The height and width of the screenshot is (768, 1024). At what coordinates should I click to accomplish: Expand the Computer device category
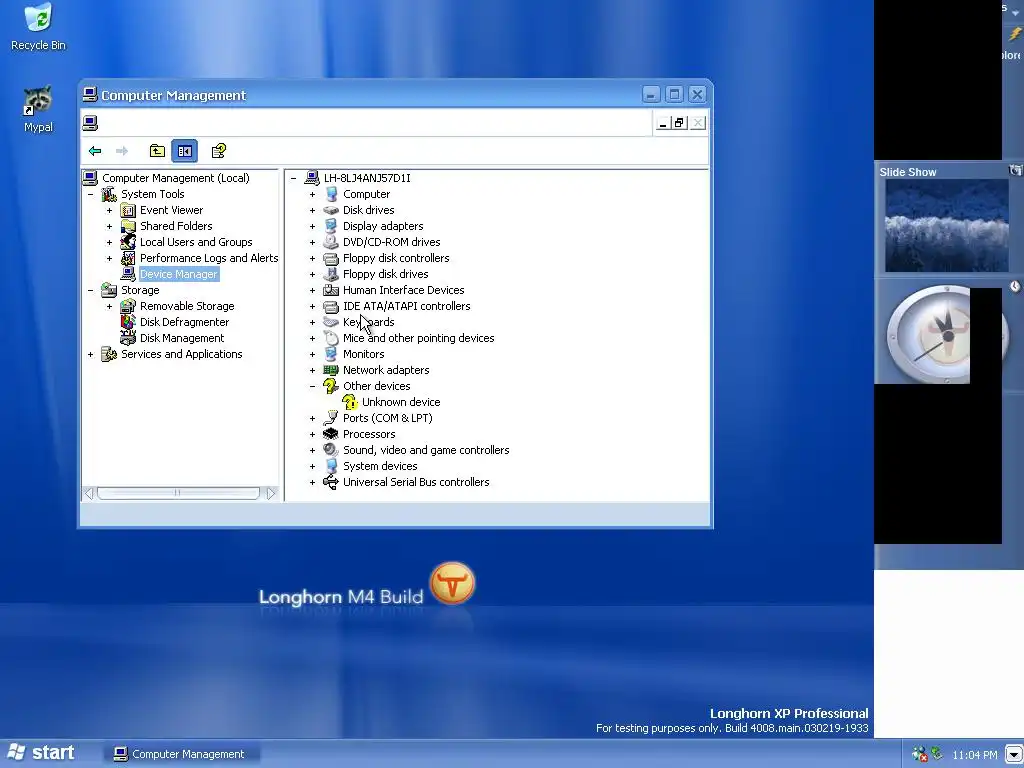click(312, 194)
